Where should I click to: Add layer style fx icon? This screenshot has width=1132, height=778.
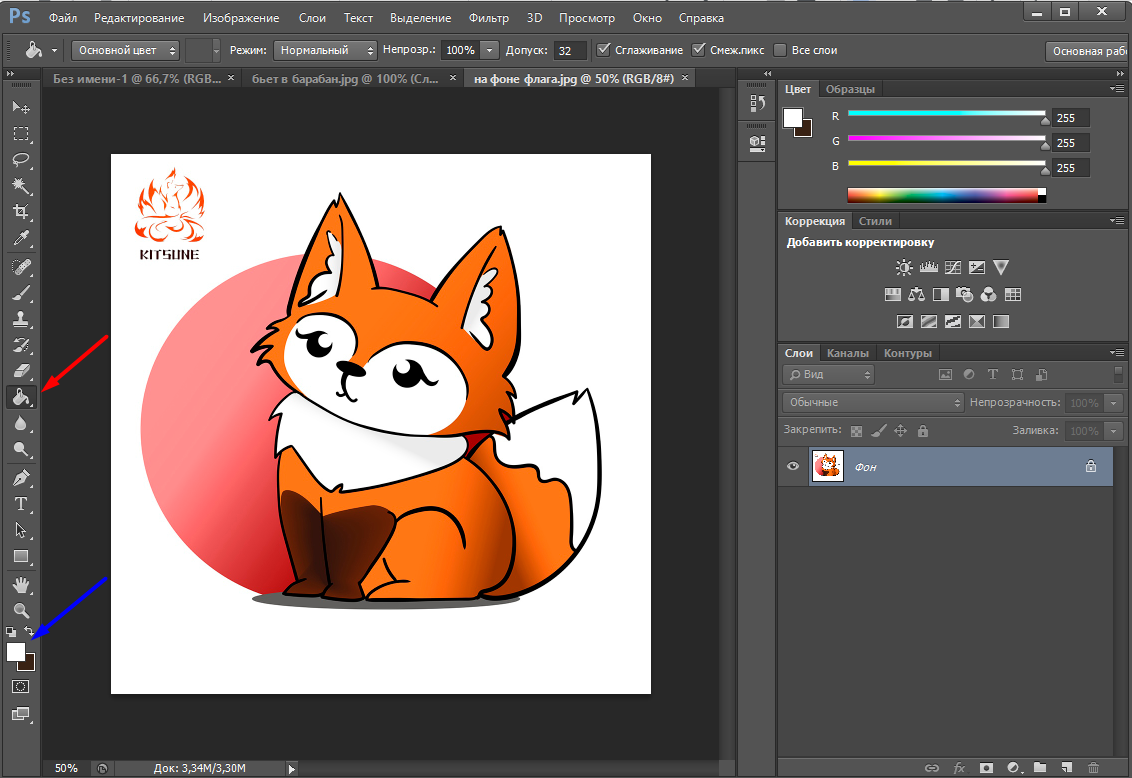point(959,768)
